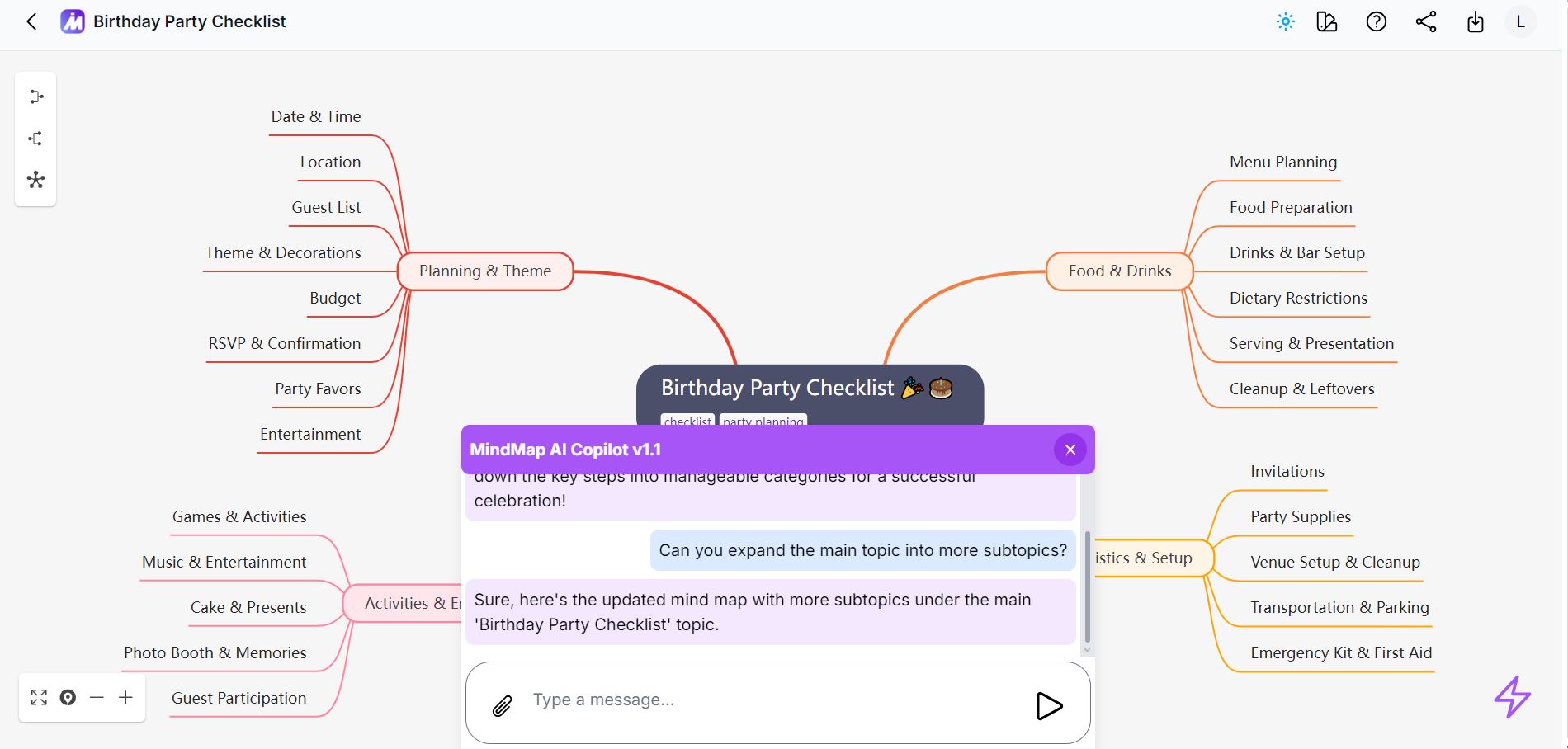Attach a file with paperclip icon
1568x749 pixels.
[x=502, y=705]
